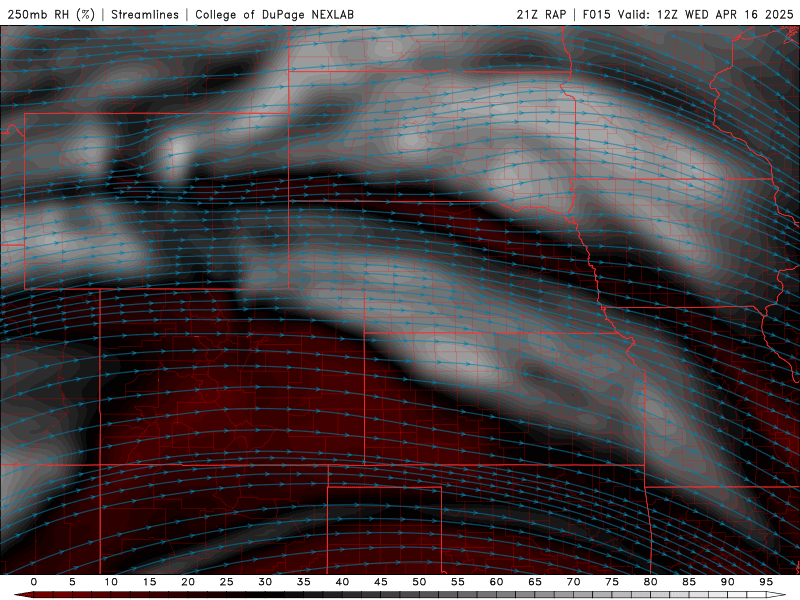Screen dimensions: 800x600
Task: Click the "250mb RH (%)" title text
Action: (x=52, y=14)
